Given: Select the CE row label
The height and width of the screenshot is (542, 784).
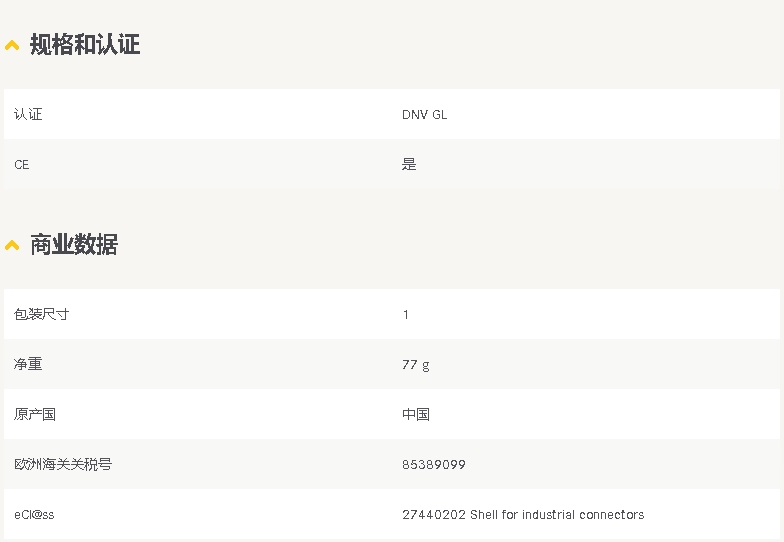Looking at the screenshot, I should pos(22,164).
